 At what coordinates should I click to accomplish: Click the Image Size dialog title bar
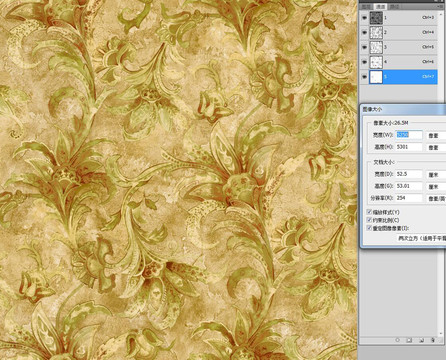click(403, 109)
